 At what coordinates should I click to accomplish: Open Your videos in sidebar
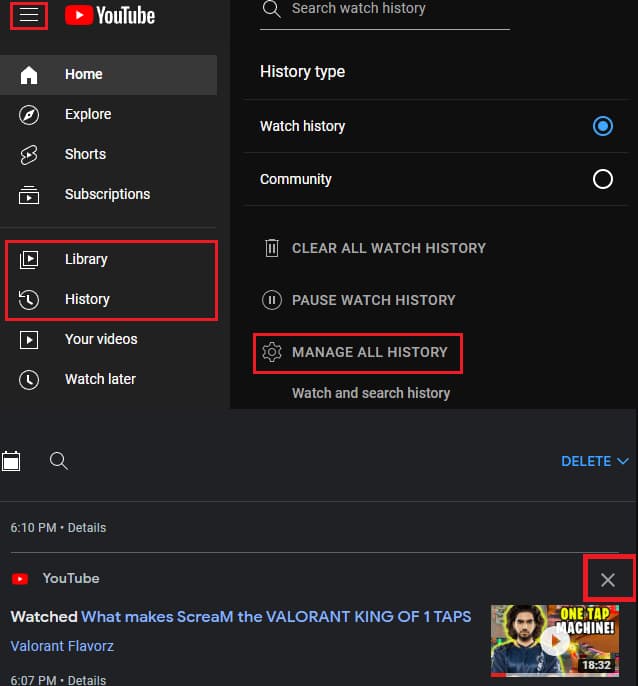[x=109, y=340]
